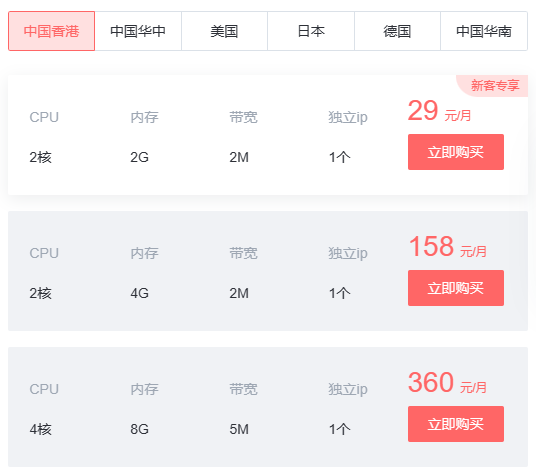Image resolution: width=536 pixels, height=476 pixels.
Task: Switch to the 德国 region tab
Action: coord(398,31)
